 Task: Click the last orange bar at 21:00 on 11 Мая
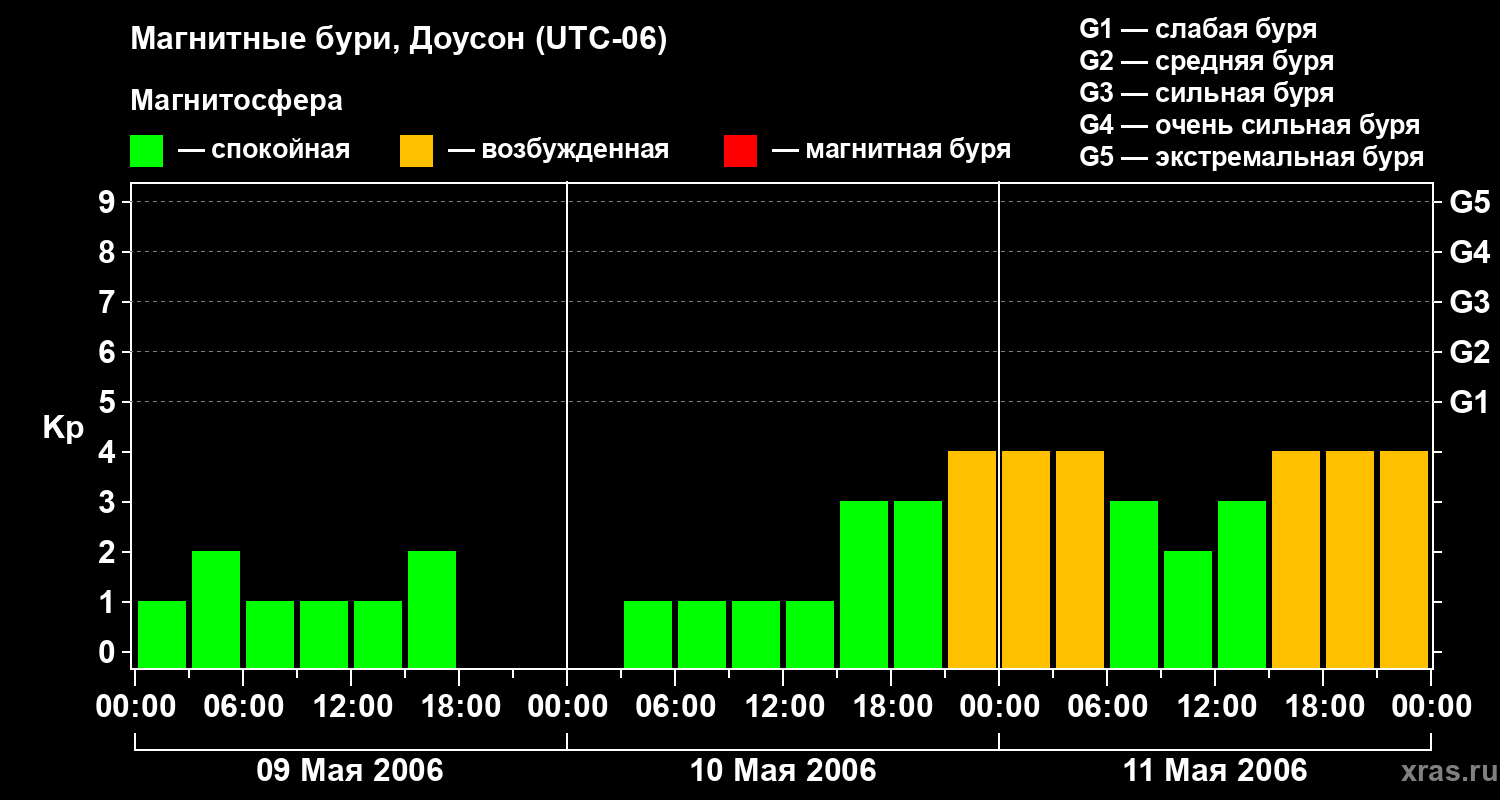pos(1404,559)
